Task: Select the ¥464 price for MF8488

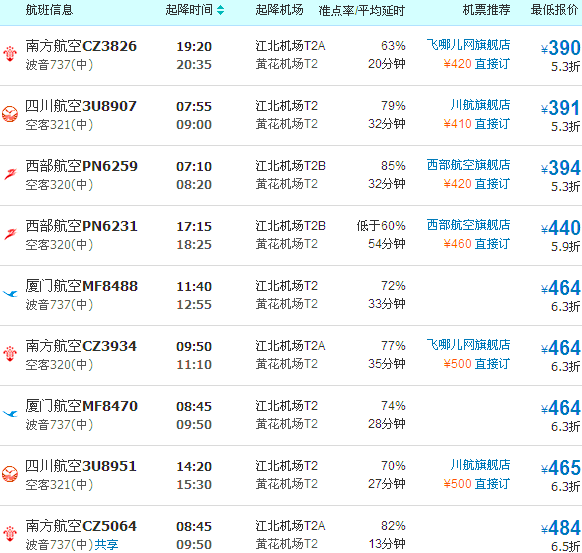Action: click(x=560, y=288)
